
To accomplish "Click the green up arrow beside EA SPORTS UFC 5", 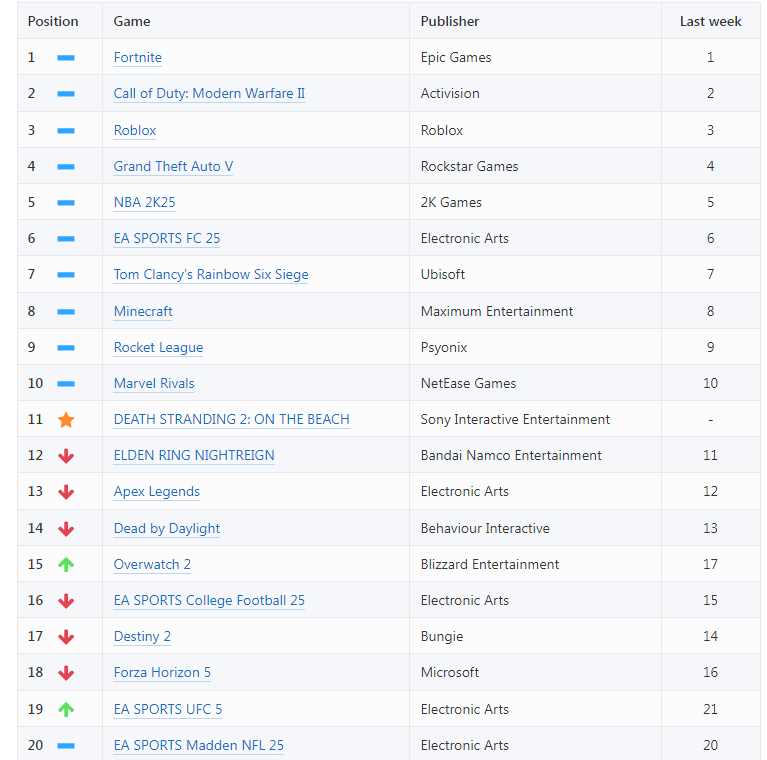I will point(66,709).
